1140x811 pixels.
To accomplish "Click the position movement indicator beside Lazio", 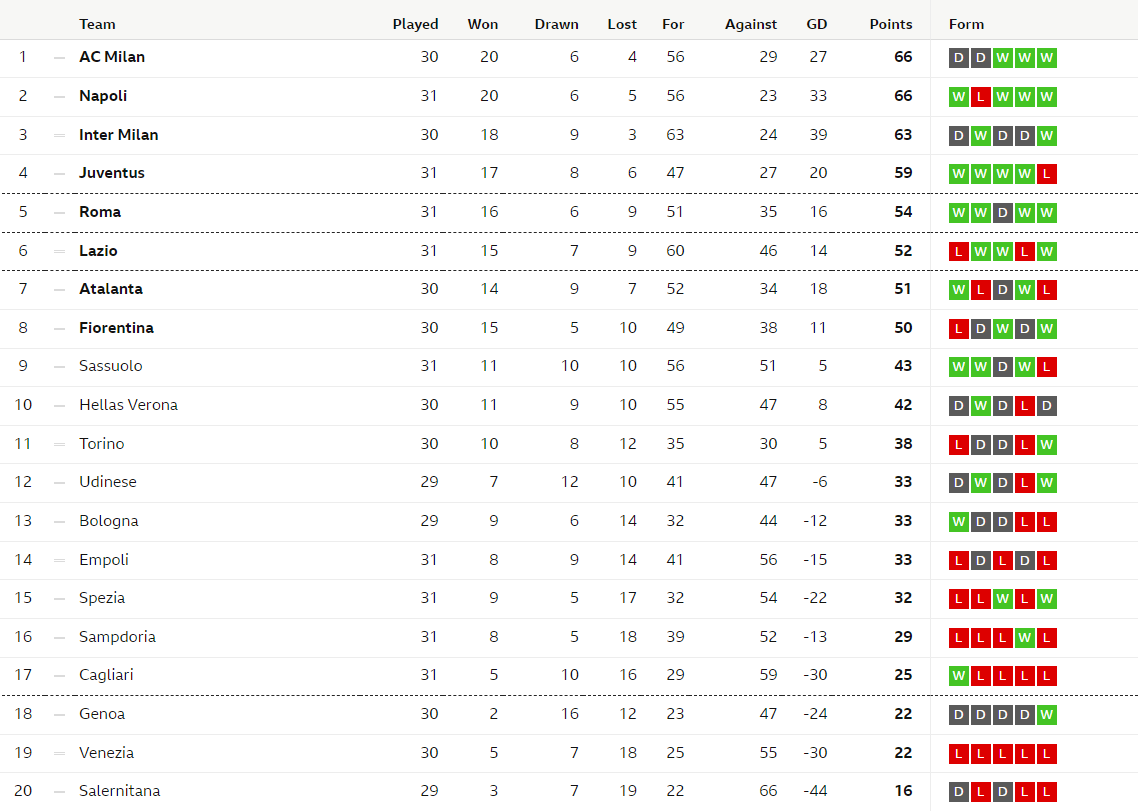I will pyautogui.click(x=59, y=251).
